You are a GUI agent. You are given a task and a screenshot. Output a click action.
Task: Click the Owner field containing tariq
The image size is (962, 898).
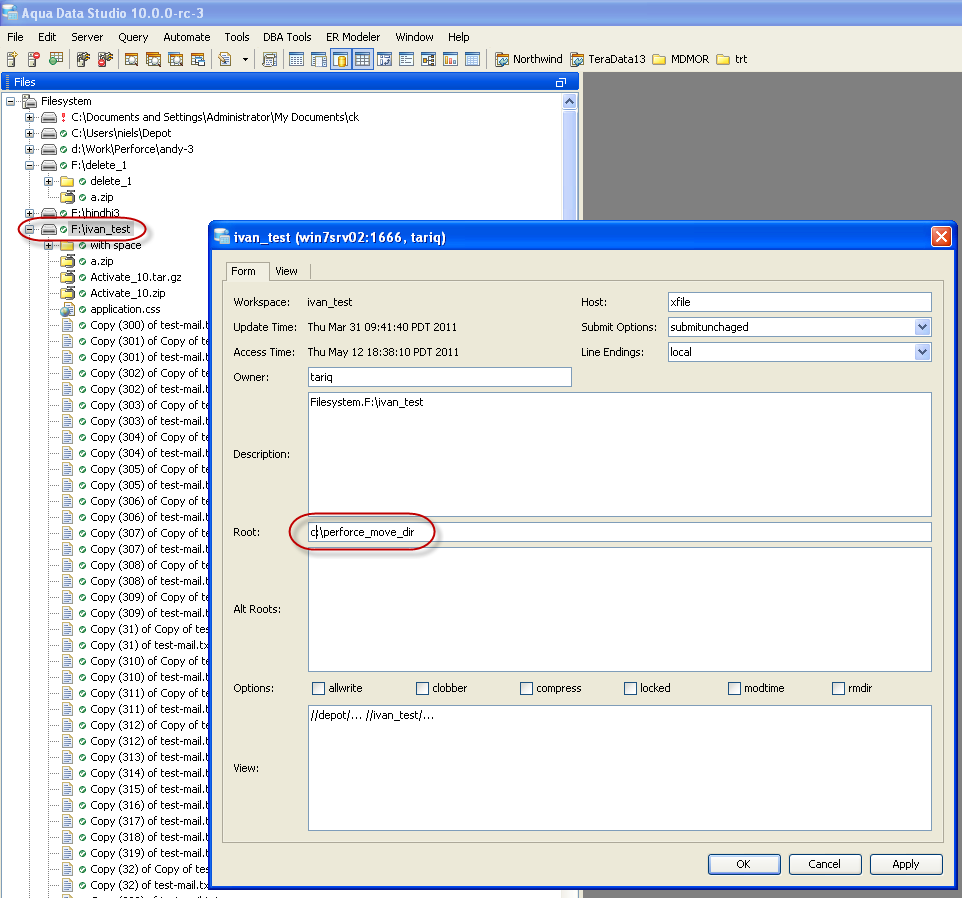(x=440, y=377)
